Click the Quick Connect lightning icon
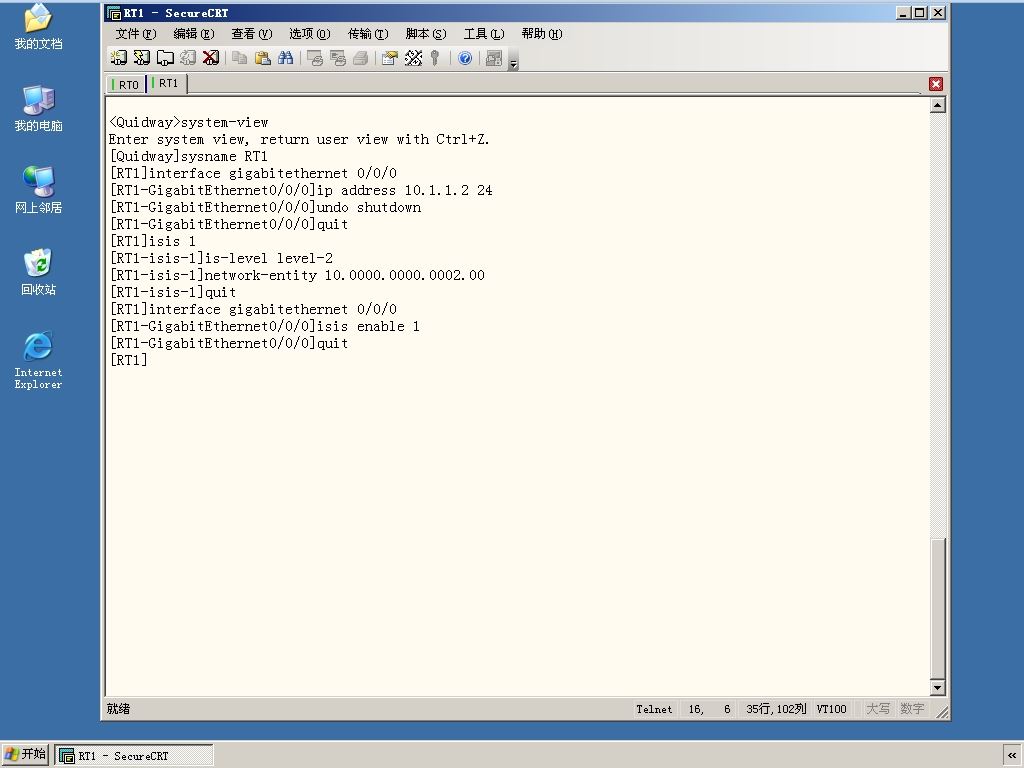This screenshot has width=1024, height=768. point(142,58)
